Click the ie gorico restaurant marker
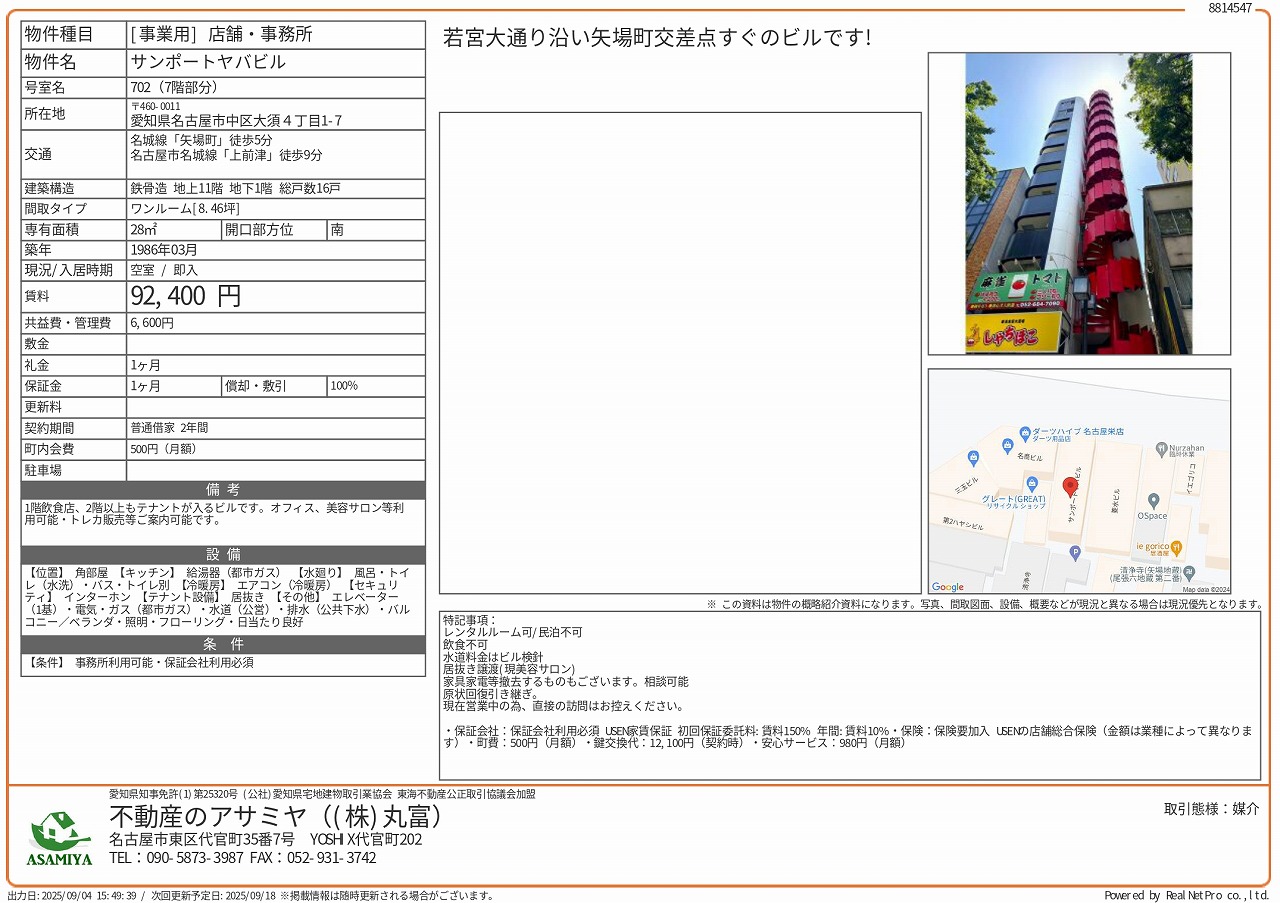 click(1177, 547)
